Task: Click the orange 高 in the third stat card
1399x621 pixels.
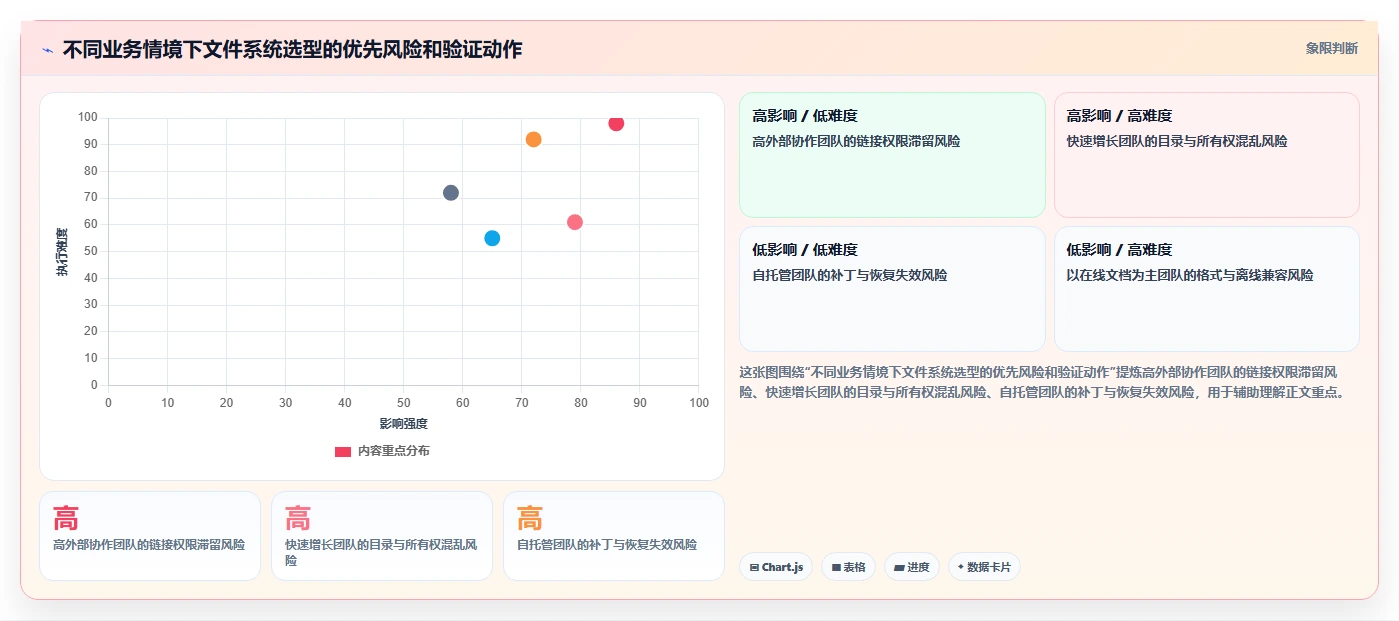Action: (530, 519)
